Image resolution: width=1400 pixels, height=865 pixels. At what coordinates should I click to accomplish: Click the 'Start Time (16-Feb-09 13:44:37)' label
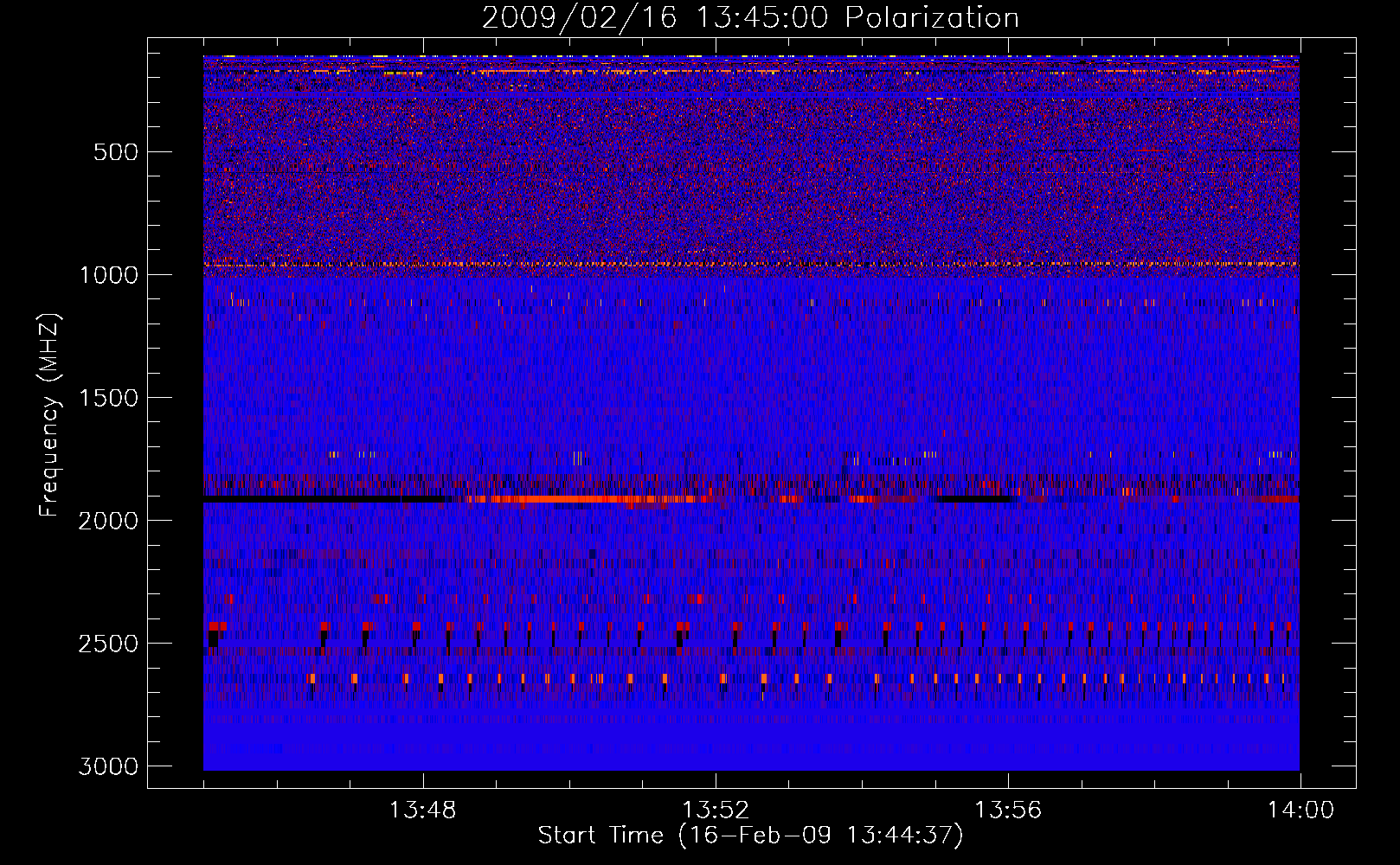tap(750, 836)
